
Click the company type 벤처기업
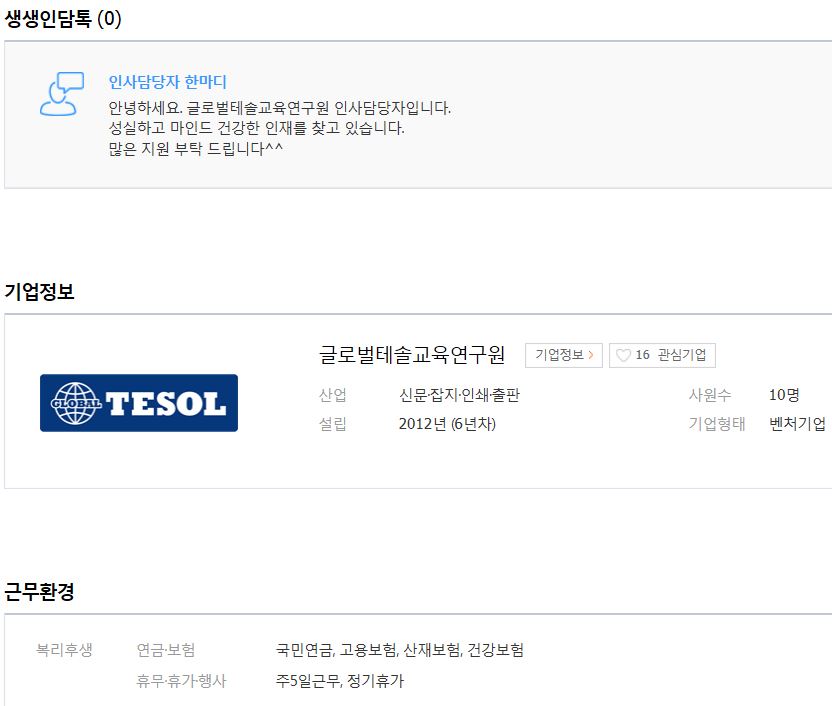[797, 424]
